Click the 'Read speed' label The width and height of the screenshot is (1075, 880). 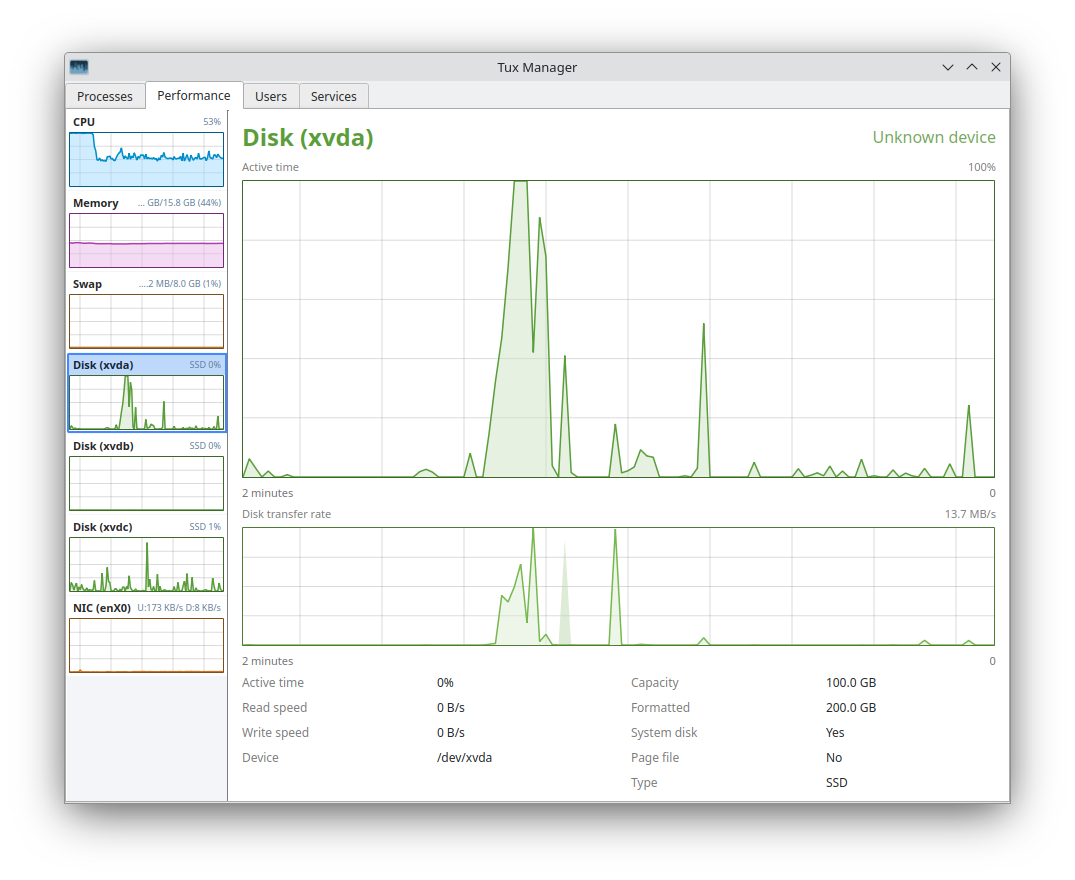pos(274,707)
